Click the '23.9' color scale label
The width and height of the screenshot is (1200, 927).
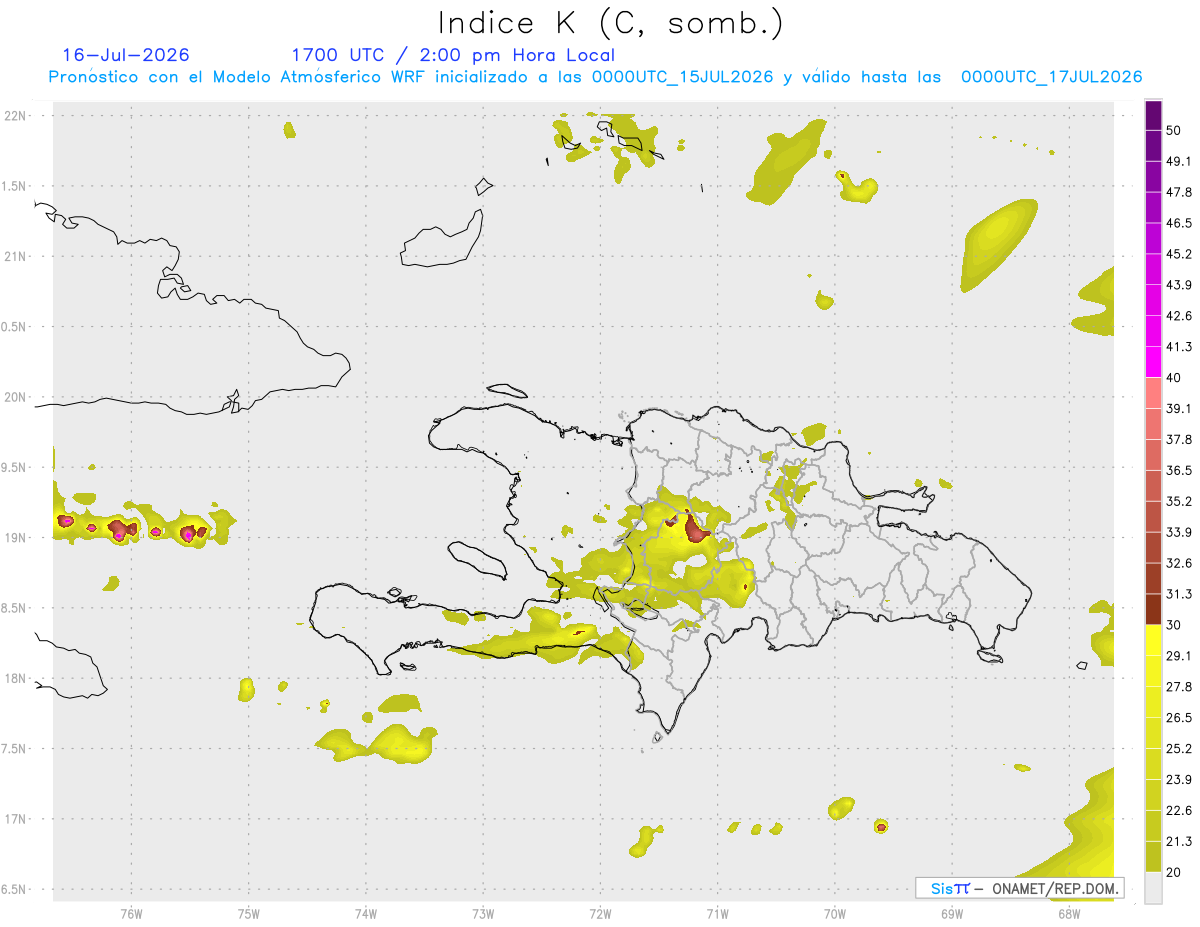(x=1179, y=780)
